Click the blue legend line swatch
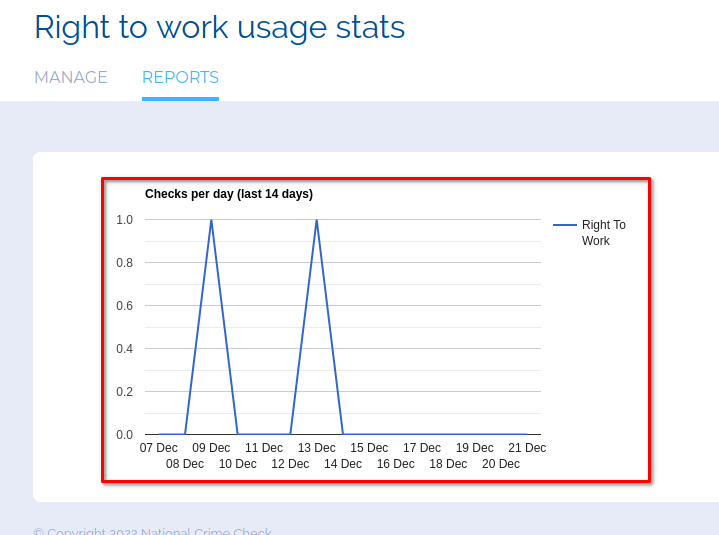Viewport: 719px width, 535px height. (x=565, y=225)
